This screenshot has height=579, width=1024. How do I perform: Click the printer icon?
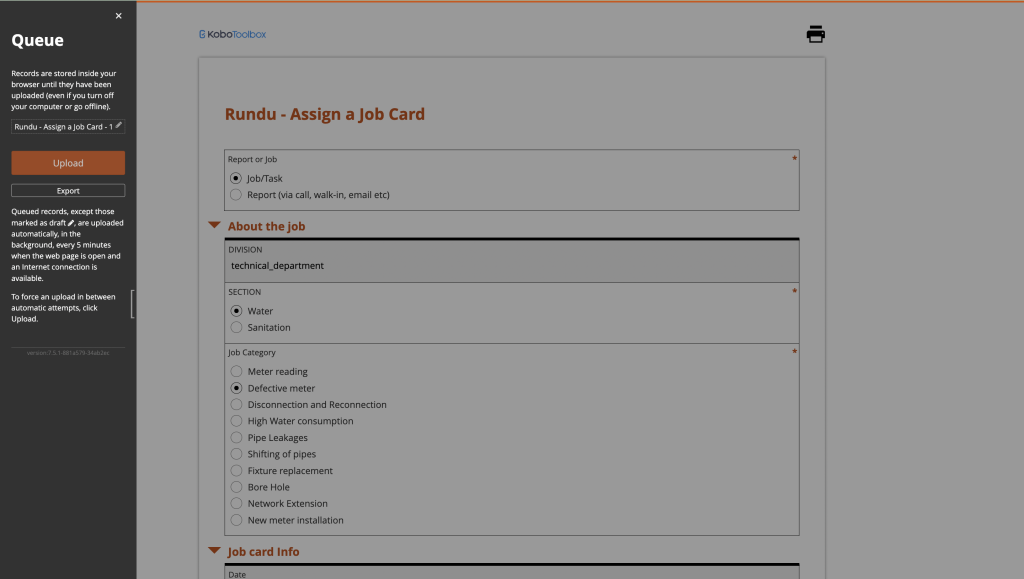816,34
